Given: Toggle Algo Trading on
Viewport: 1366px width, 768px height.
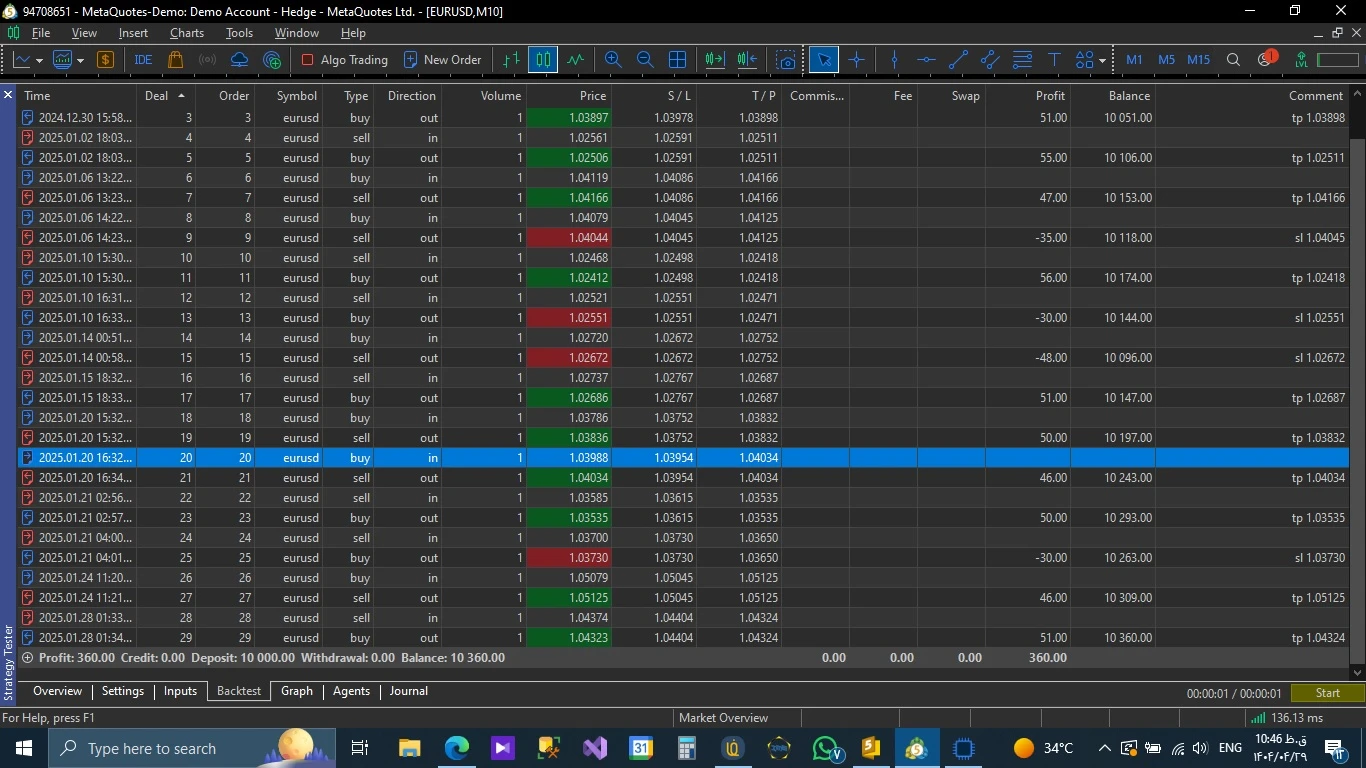Looking at the screenshot, I should pyautogui.click(x=344, y=60).
